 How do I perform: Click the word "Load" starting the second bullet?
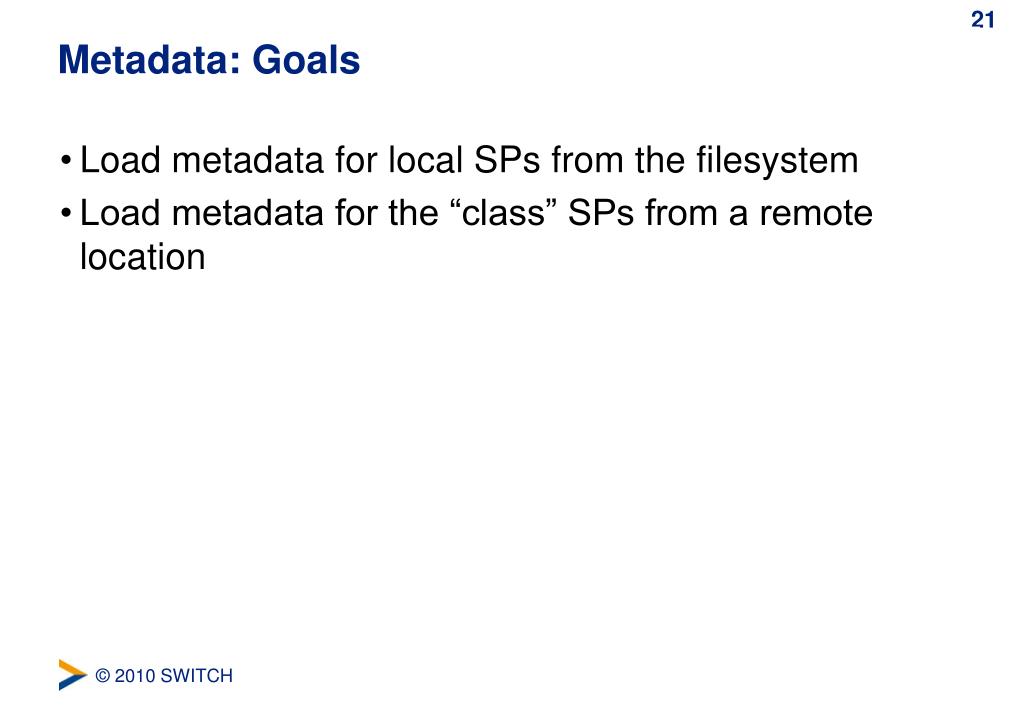120,213
